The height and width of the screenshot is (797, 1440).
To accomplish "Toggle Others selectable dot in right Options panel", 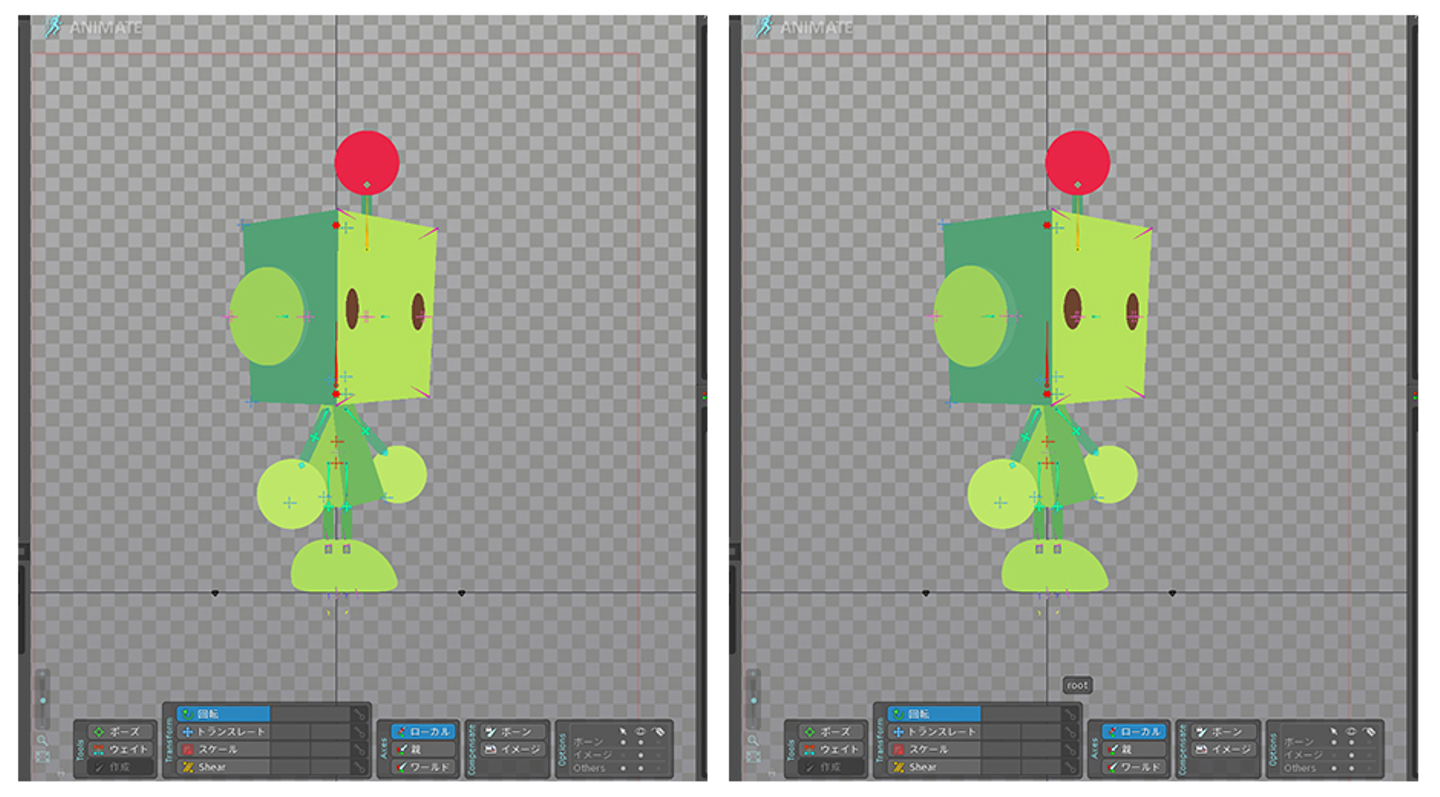I will [x=1335, y=768].
